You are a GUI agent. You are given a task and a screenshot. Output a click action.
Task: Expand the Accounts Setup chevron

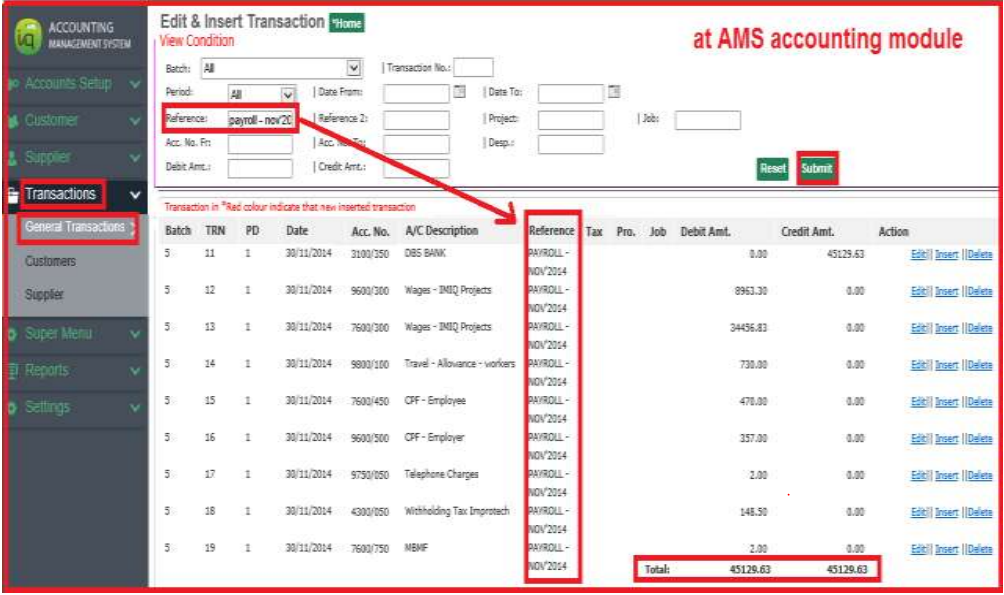click(135, 84)
